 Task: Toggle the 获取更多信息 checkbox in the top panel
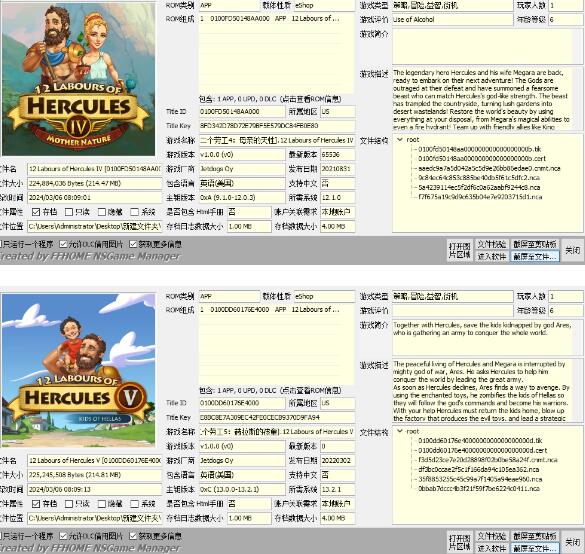click(x=133, y=244)
